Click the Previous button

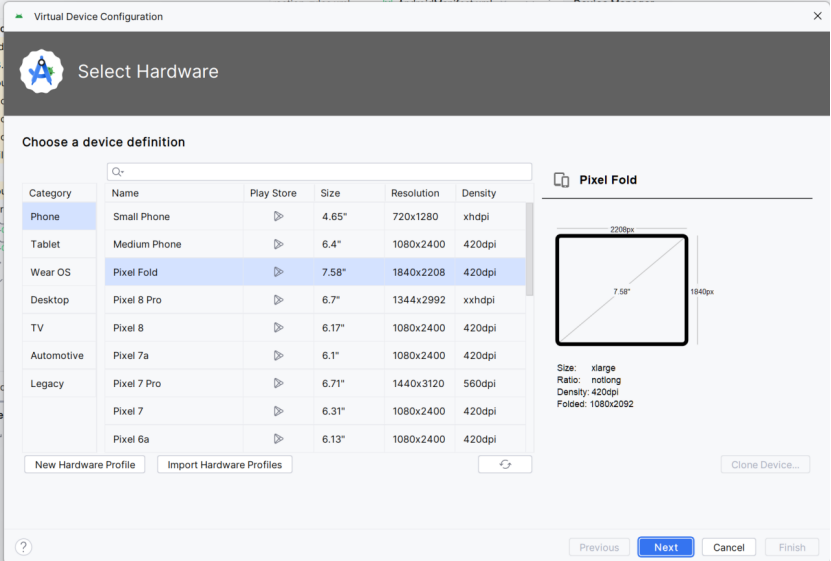(x=599, y=547)
